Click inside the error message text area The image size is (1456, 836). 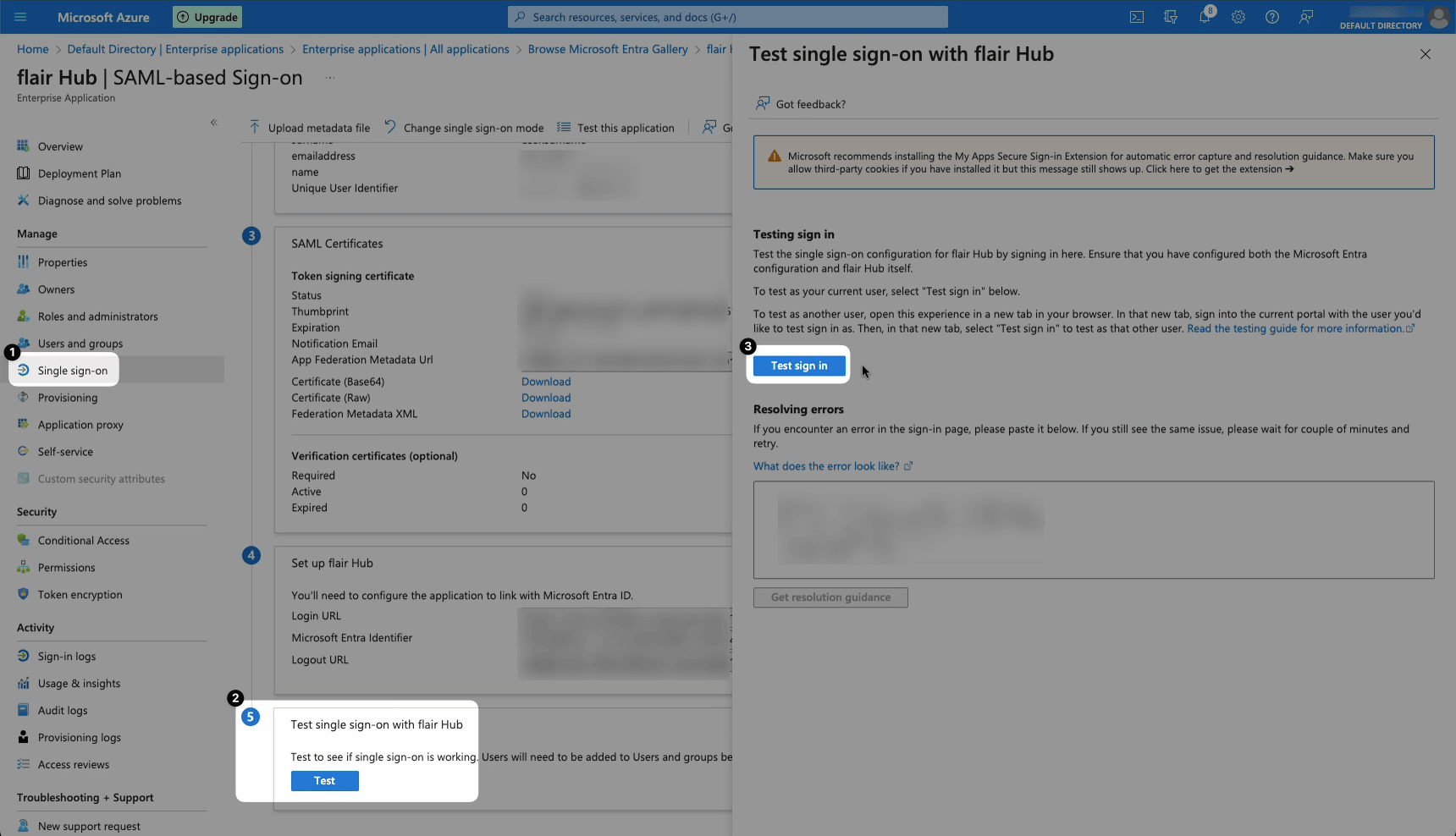click(1094, 530)
